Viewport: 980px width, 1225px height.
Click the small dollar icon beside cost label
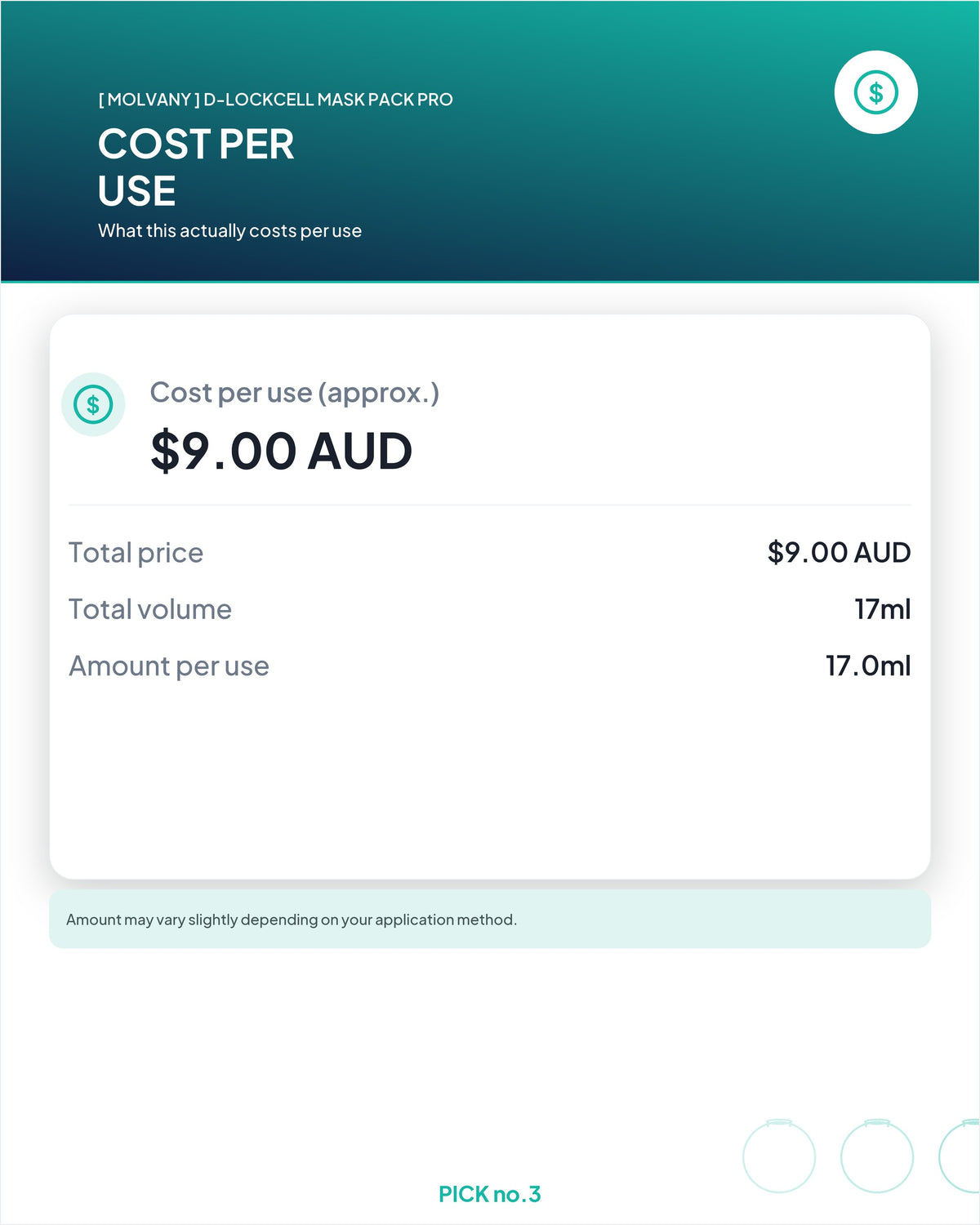93,404
